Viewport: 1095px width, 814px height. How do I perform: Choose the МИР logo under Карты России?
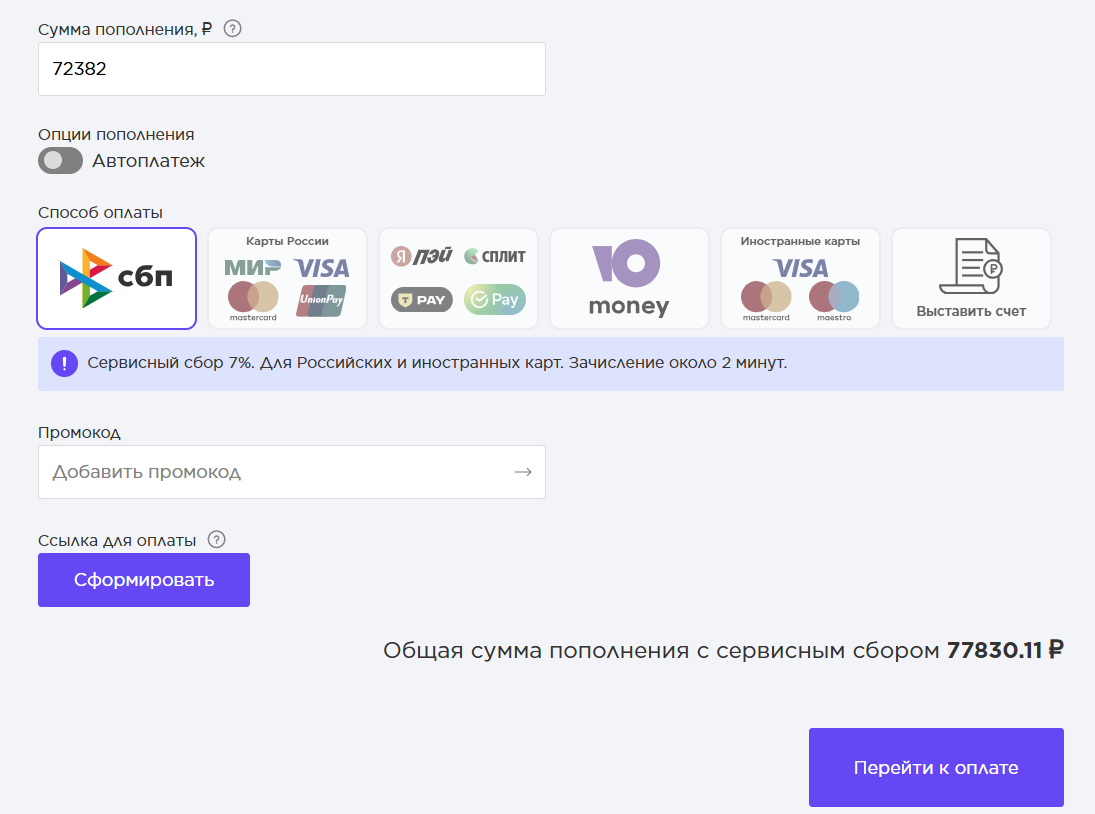coord(252,268)
